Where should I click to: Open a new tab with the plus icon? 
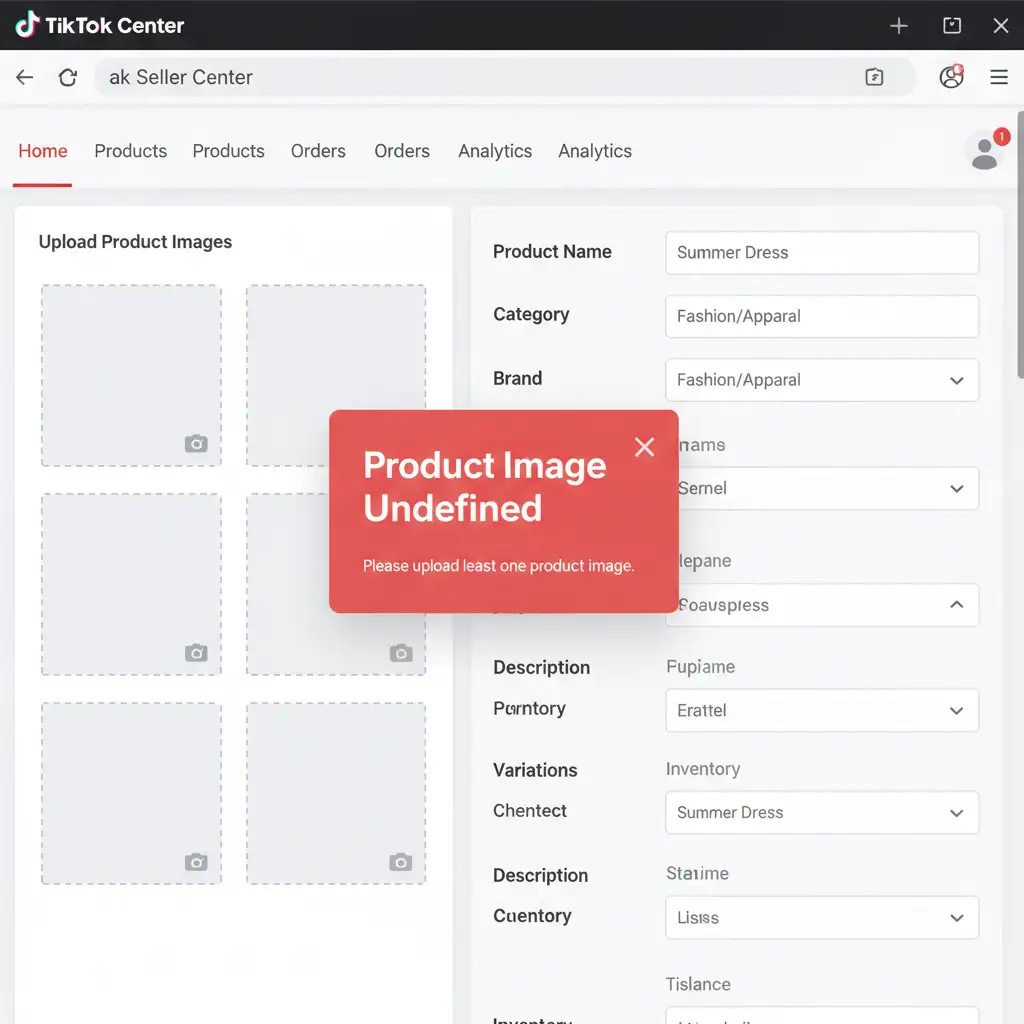coord(899,26)
